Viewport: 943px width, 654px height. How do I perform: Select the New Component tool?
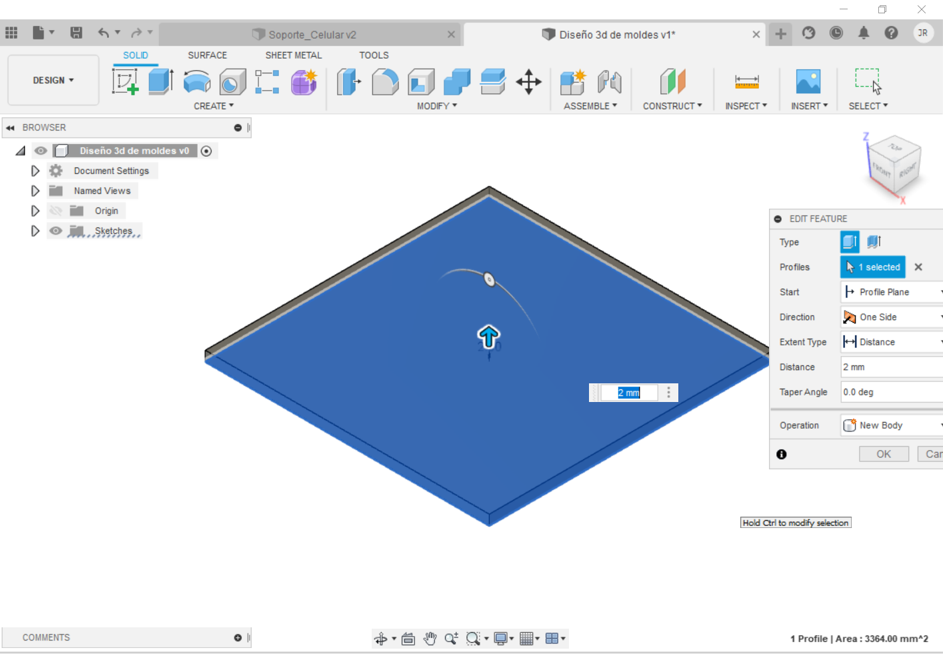coord(573,82)
